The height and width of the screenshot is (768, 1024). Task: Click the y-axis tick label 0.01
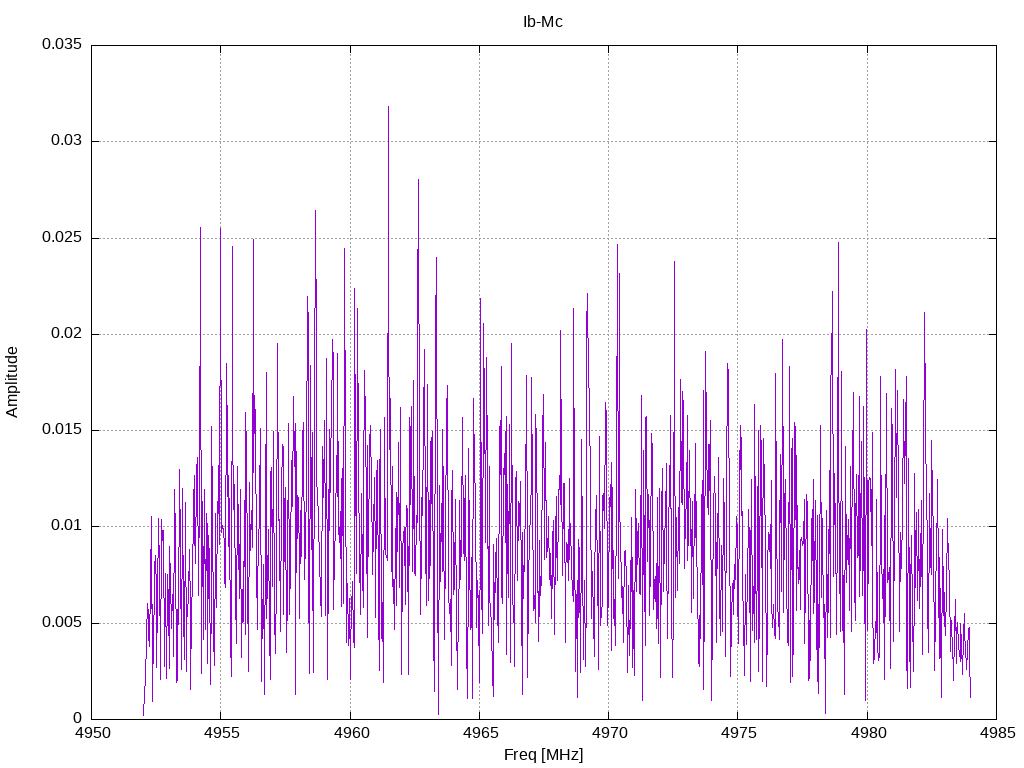[x=67, y=526]
